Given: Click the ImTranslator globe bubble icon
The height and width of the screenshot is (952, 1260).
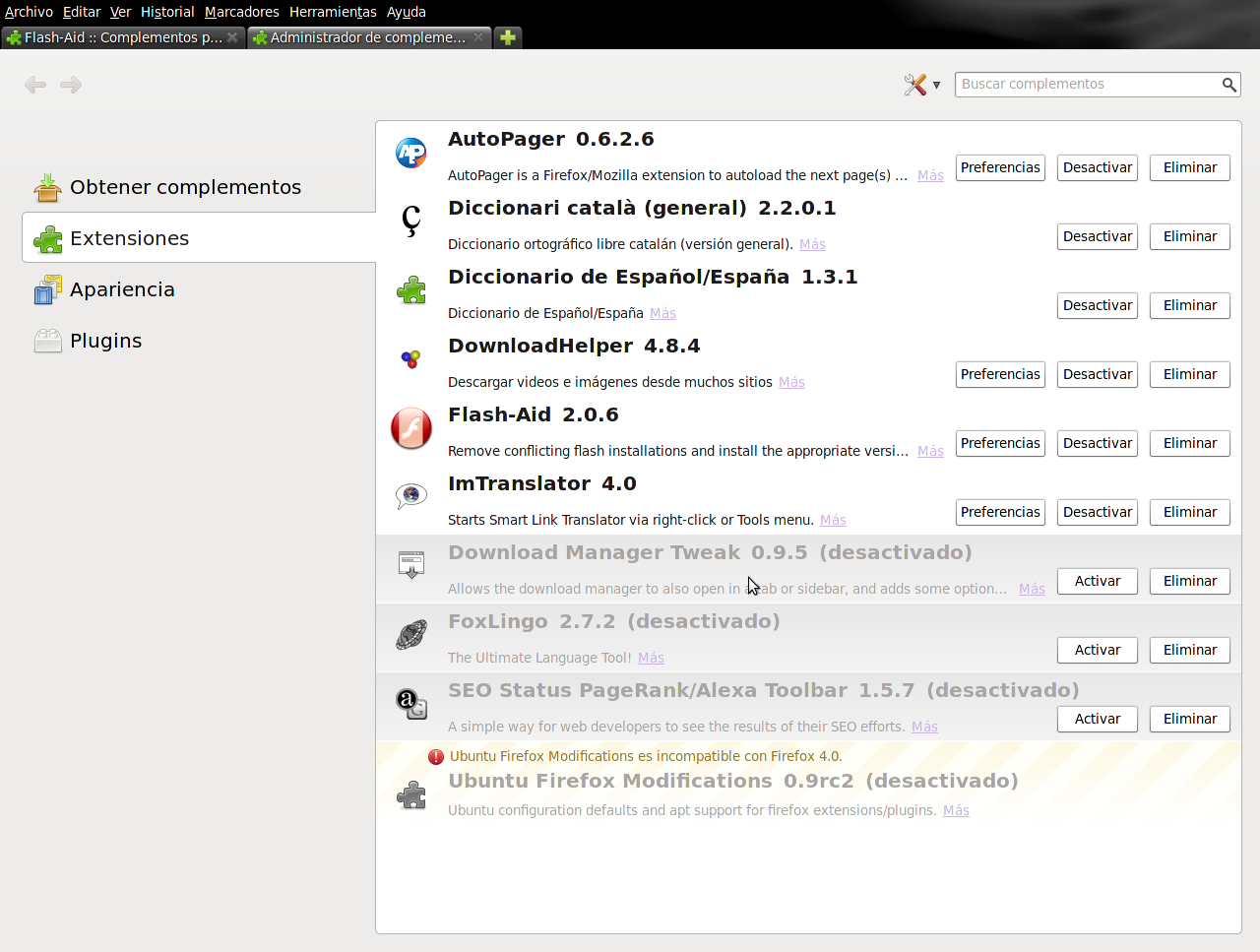Looking at the screenshot, I should [x=411, y=496].
